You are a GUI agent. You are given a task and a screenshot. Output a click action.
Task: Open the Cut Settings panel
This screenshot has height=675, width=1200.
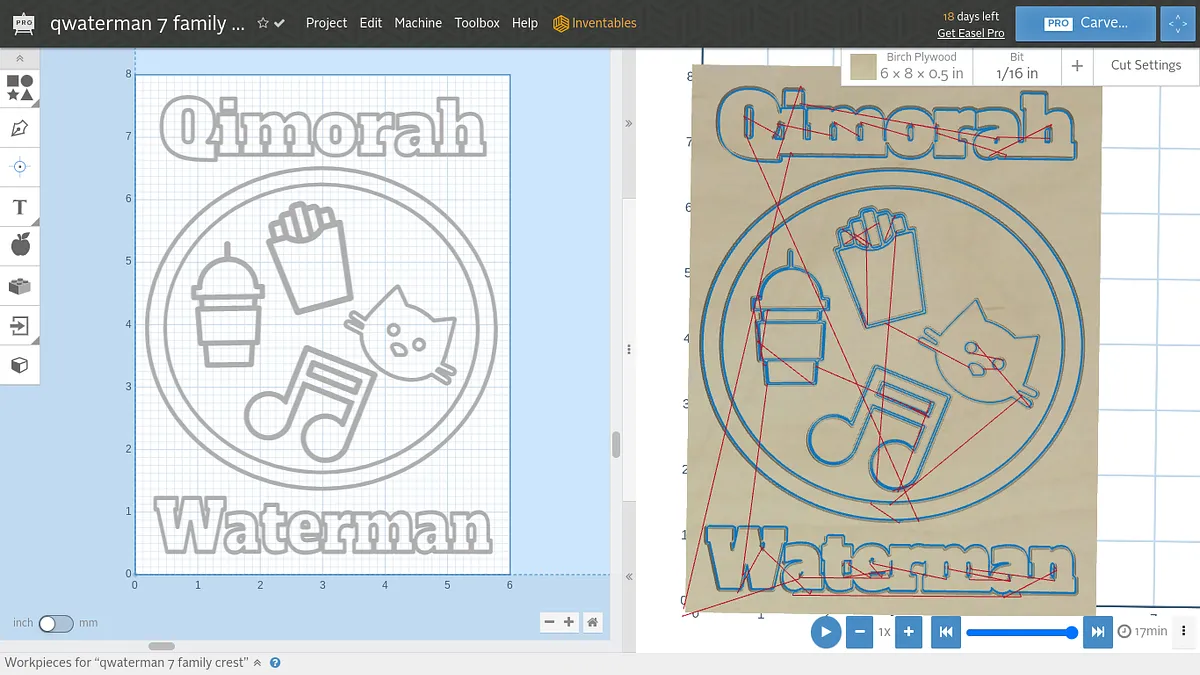point(1146,65)
